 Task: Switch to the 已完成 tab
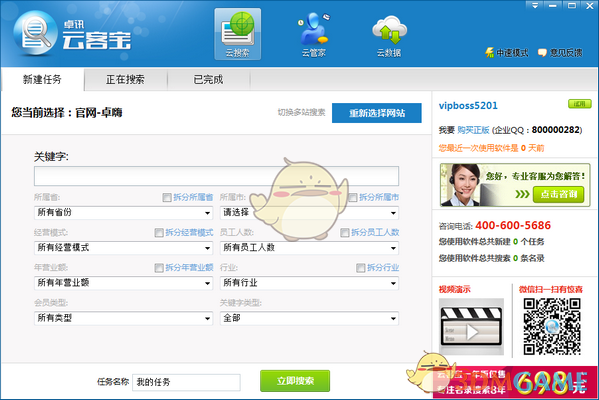click(x=208, y=79)
